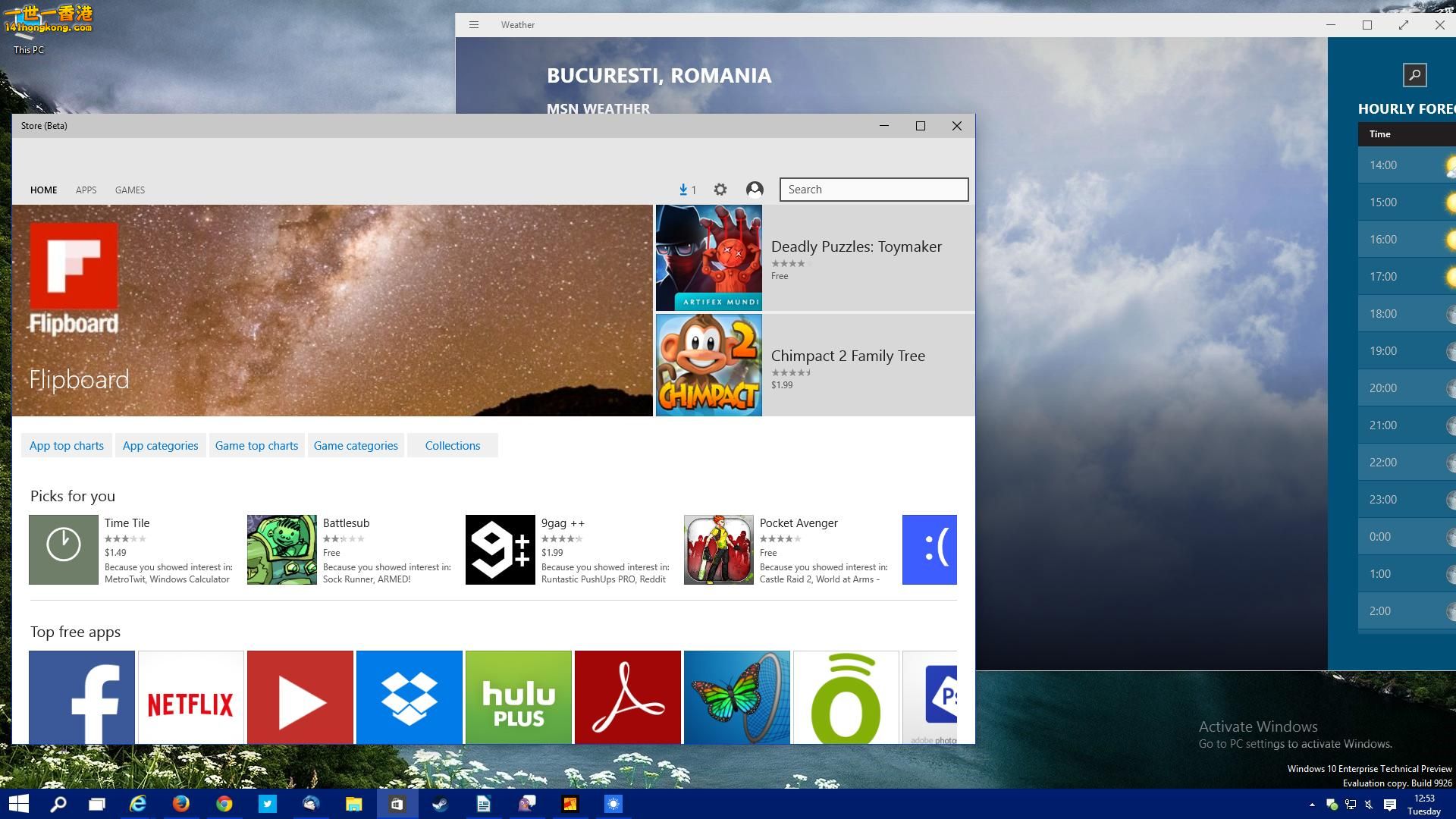This screenshot has height=819, width=1456.
Task: Select the 14:00 hourly forecast row
Action: point(1407,165)
